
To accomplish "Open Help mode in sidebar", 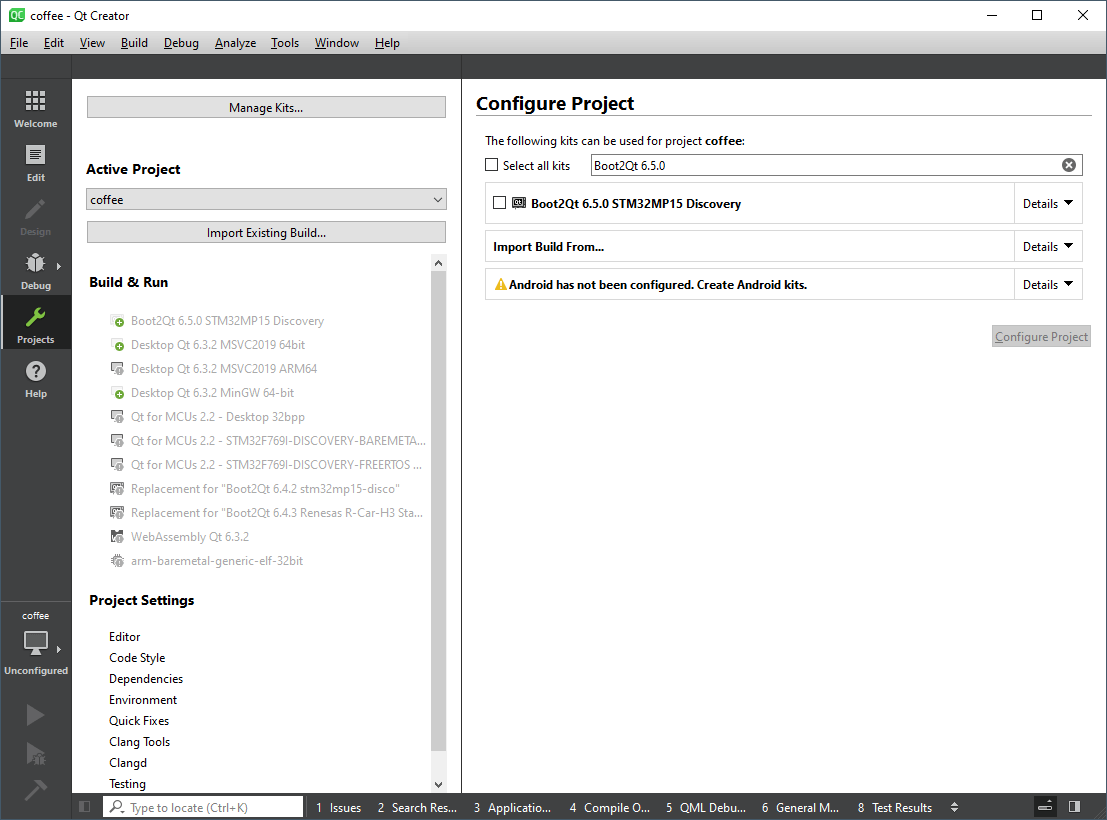I will click(35, 379).
